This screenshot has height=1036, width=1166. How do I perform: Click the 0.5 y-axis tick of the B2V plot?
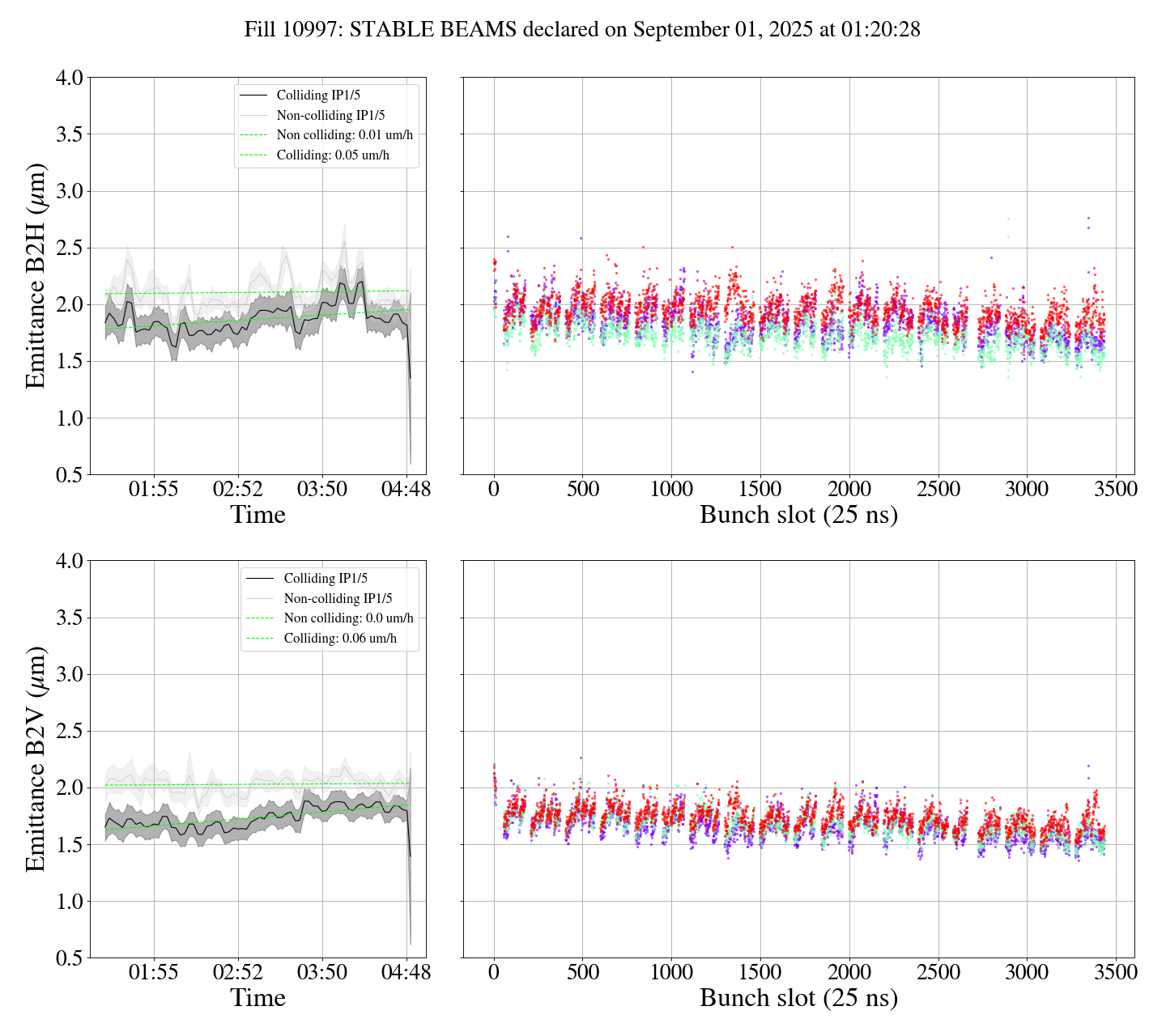tap(69, 958)
